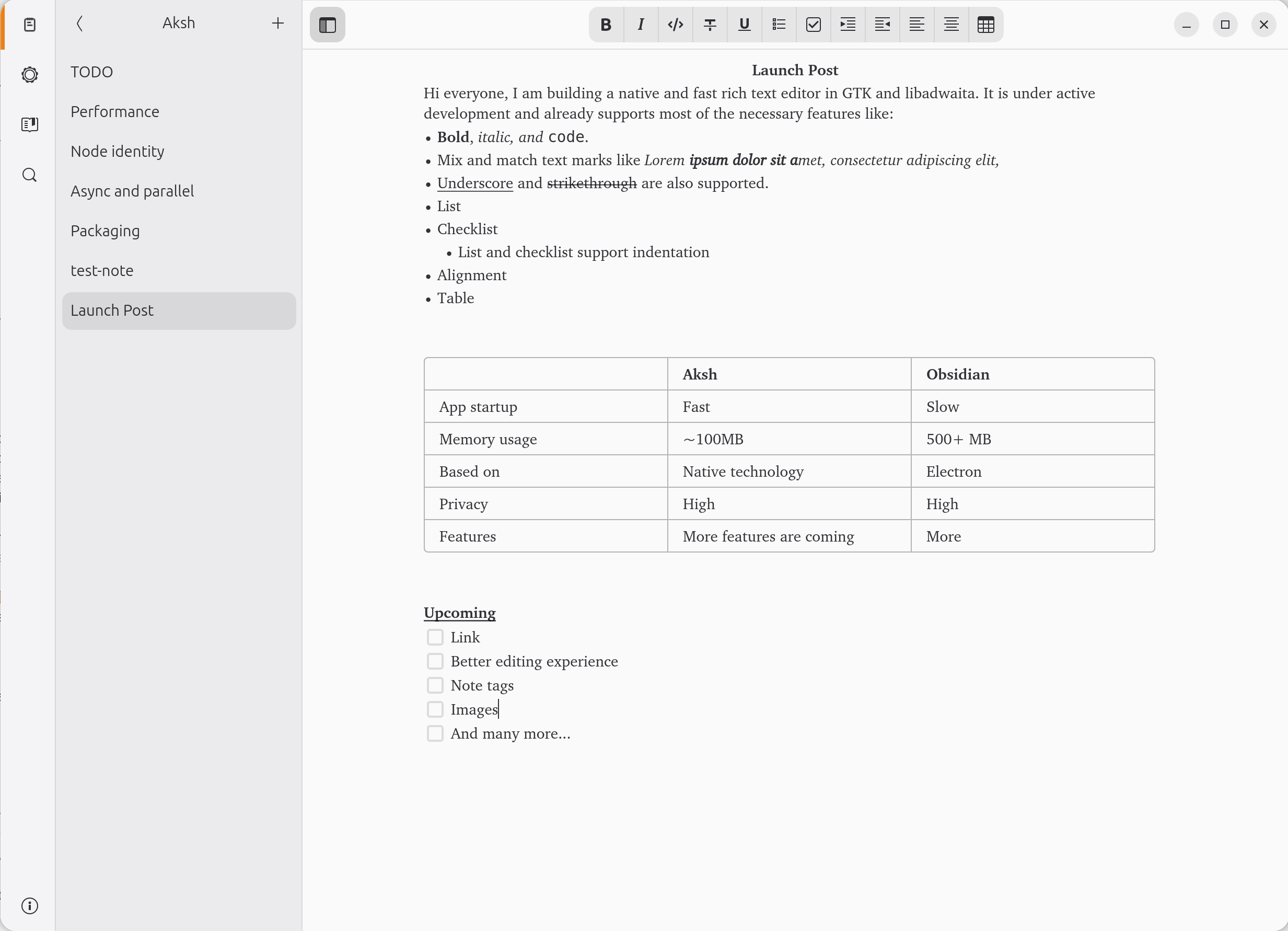Click the Memory usage table cell
This screenshot has height=931, width=1288.
coord(546,439)
